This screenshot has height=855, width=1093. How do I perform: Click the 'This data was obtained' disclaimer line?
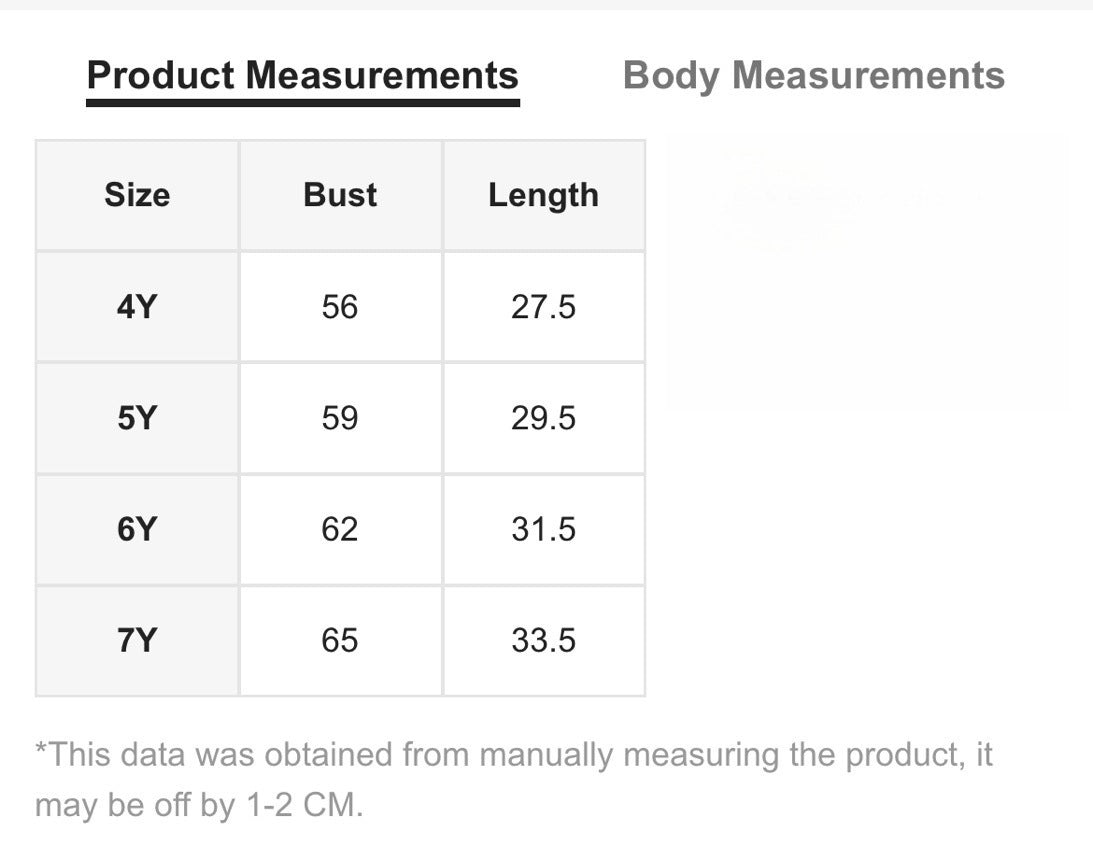514,755
